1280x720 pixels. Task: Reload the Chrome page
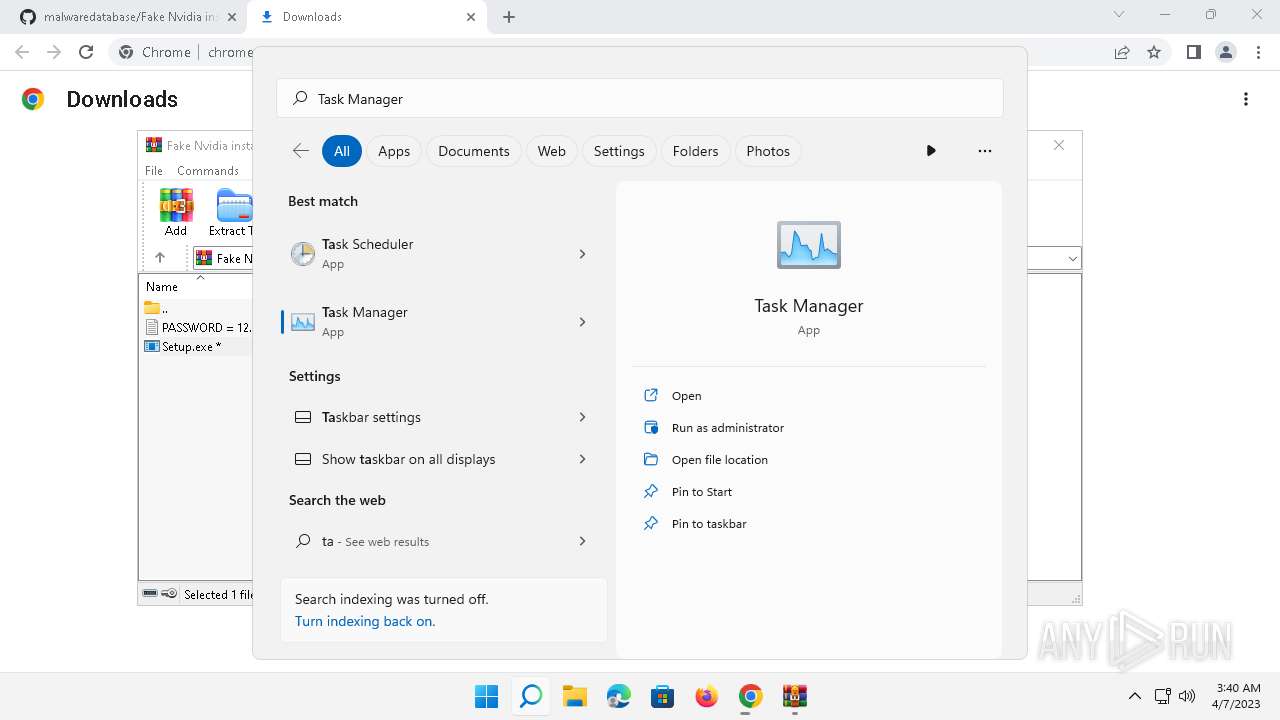[86, 52]
